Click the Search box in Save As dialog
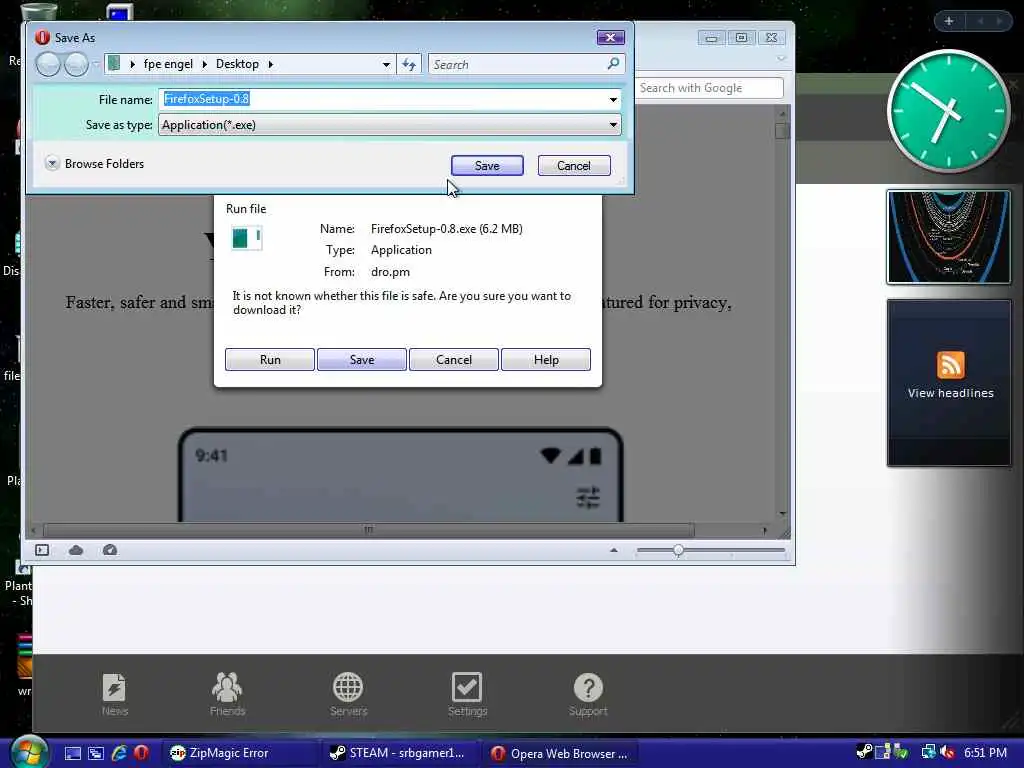 [526, 64]
